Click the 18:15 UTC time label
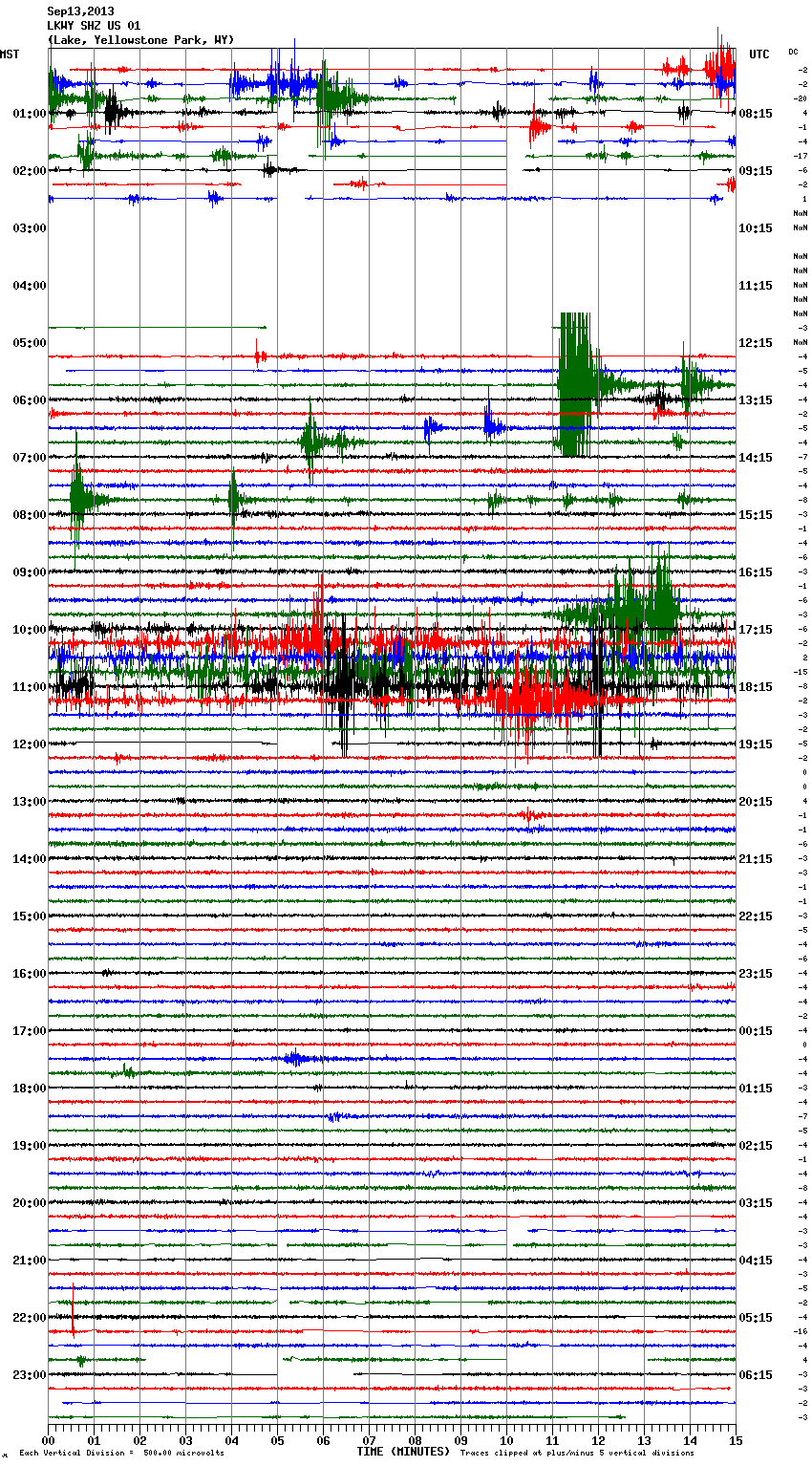 (x=756, y=687)
